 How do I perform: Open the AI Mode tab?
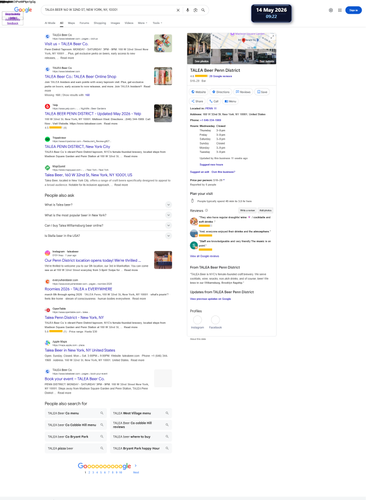[50, 23]
